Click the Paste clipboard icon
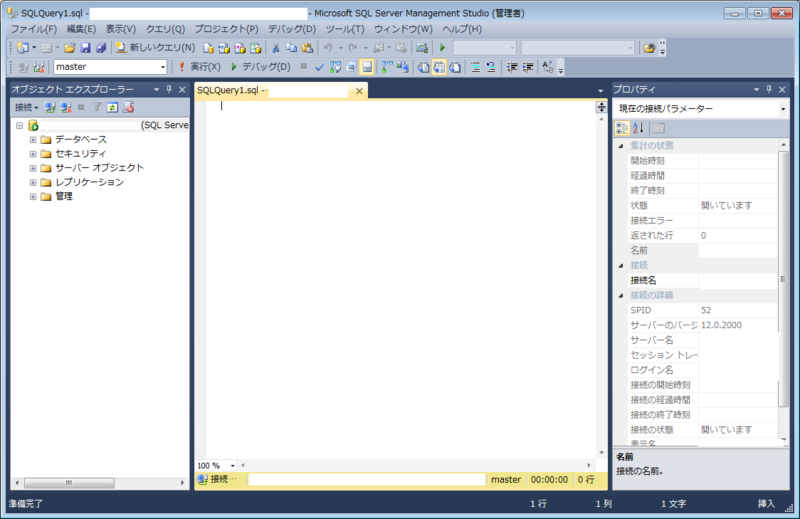Viewport: 800px width, 519px height. pos(307,48)
